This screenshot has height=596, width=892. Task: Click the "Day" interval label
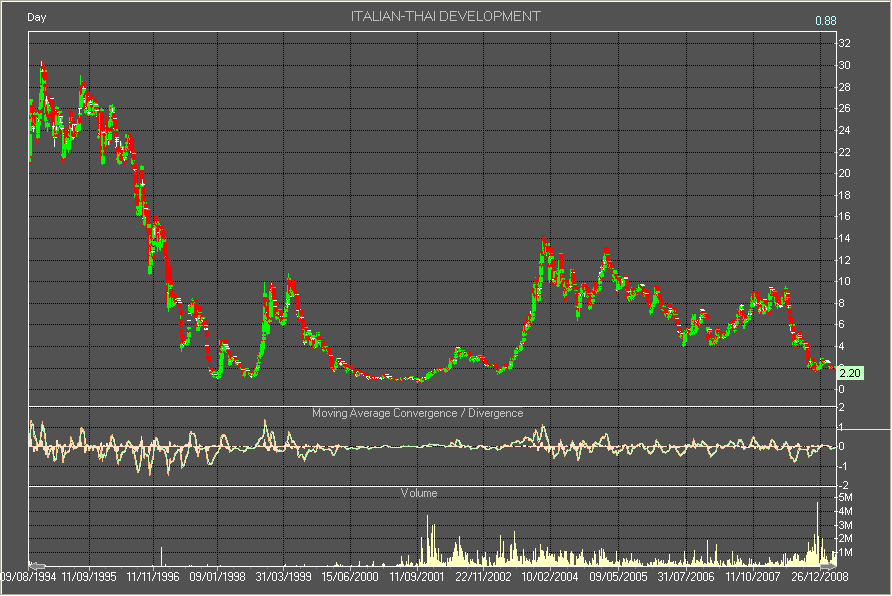click(36, 17)
